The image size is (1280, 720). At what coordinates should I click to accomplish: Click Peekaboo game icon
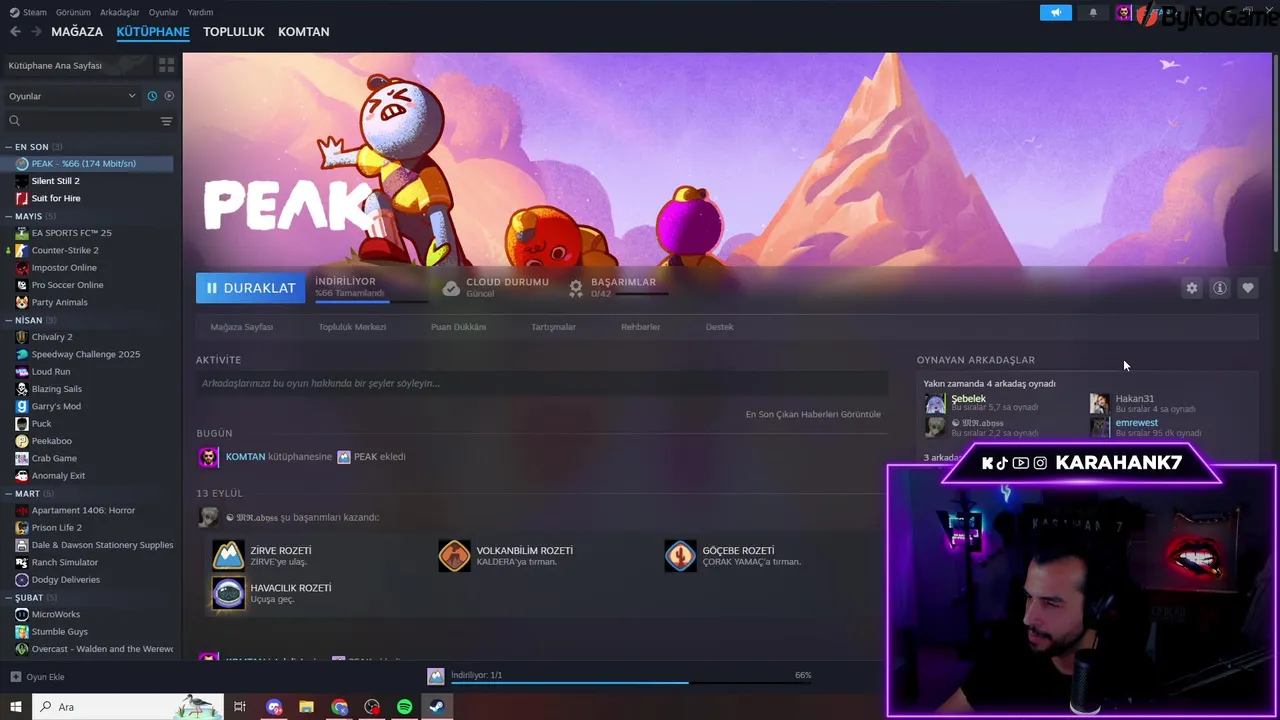pos(22,441)
